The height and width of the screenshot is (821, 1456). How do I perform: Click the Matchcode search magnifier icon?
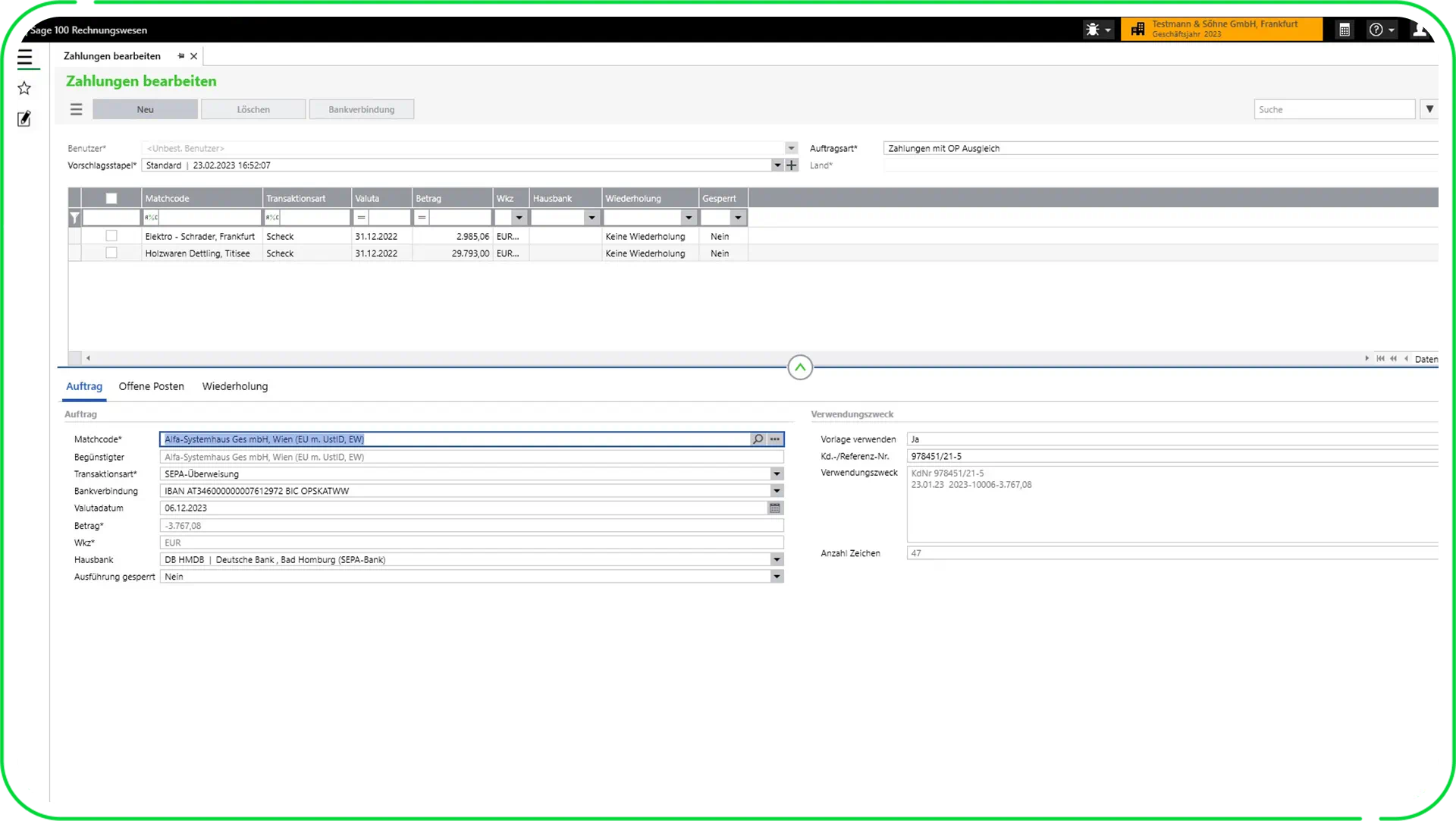(758, 439)
